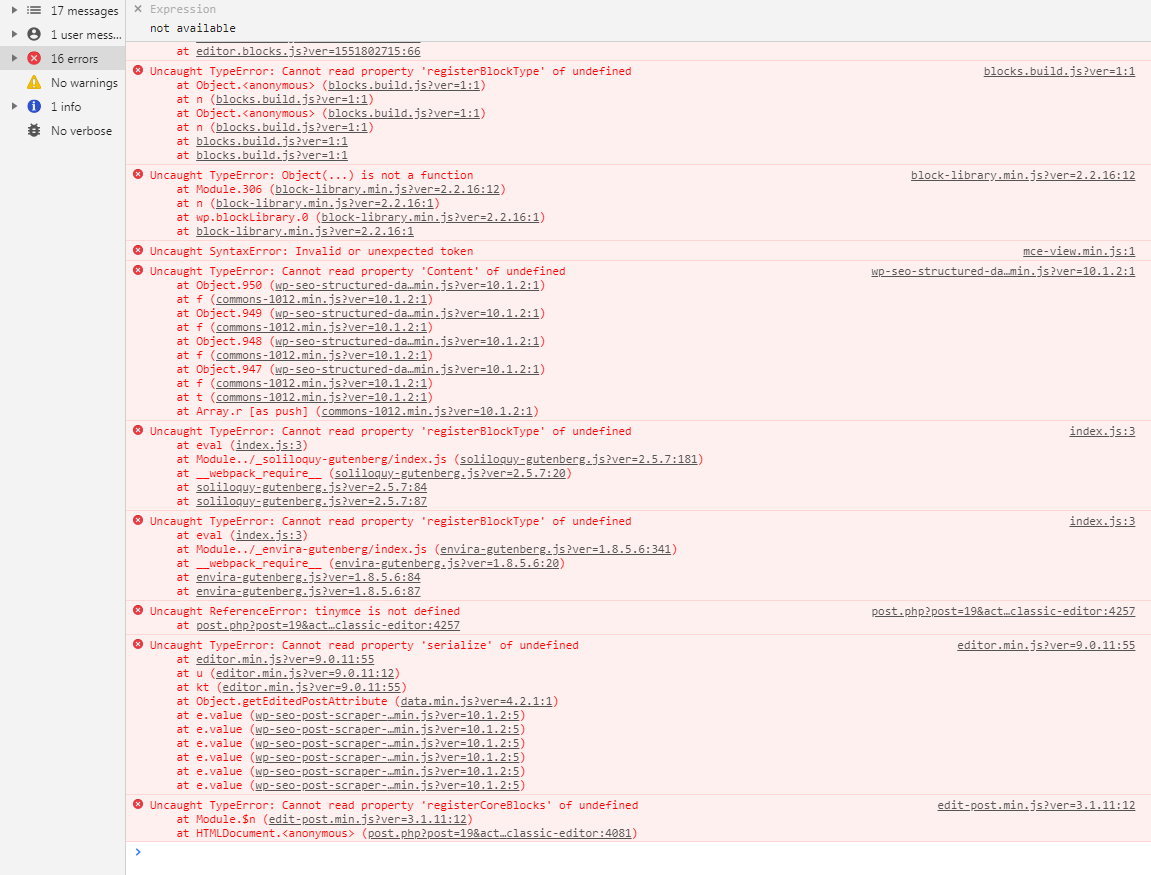Click the console prompt input line
This screenshot has height=875, width=1151.
[640, 853]
